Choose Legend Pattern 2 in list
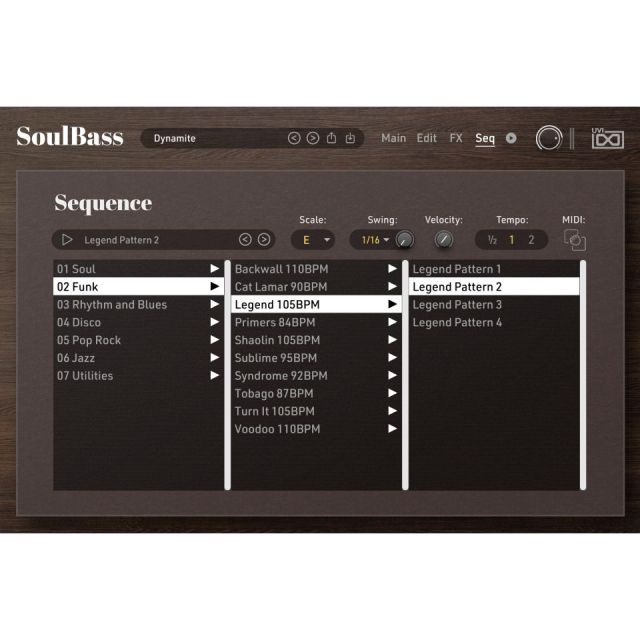The image size is (640, 640). [x=494, y=287]
